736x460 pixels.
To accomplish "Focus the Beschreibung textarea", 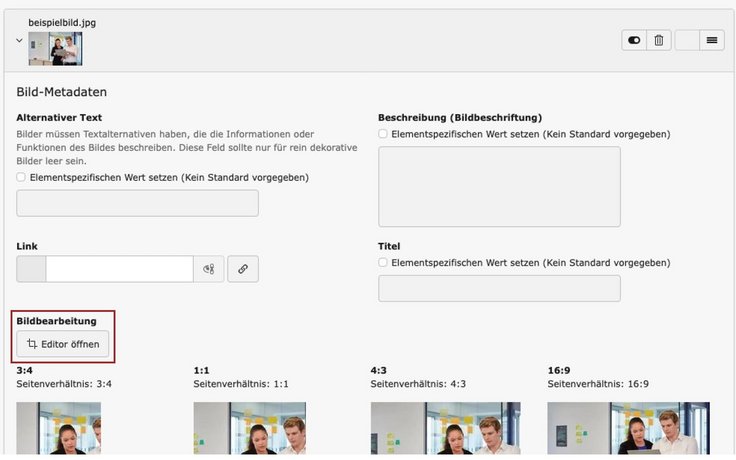I will [499, 186].
